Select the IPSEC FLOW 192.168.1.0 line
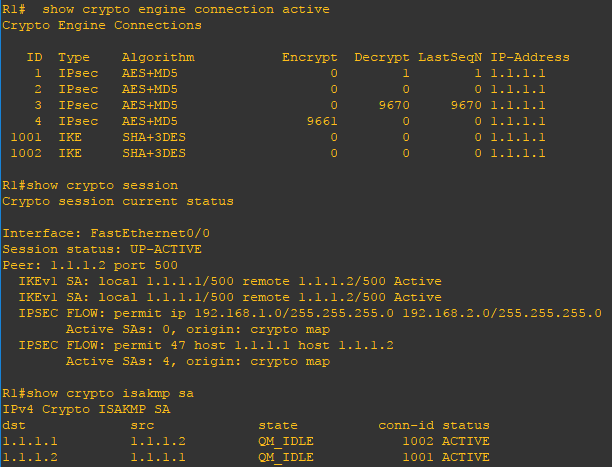Screen dimensions: 612x467 (x=310, y=314)
